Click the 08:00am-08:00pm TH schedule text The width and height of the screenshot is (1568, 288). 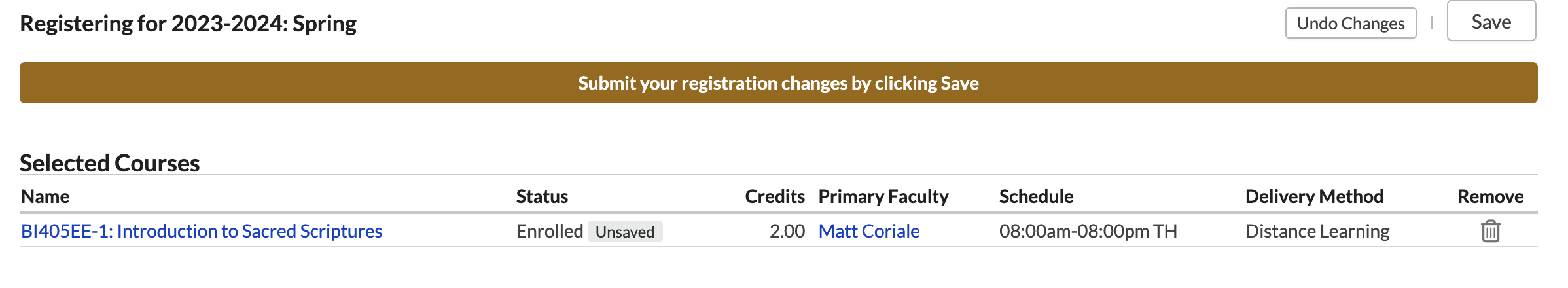[x=1088, y=231]
